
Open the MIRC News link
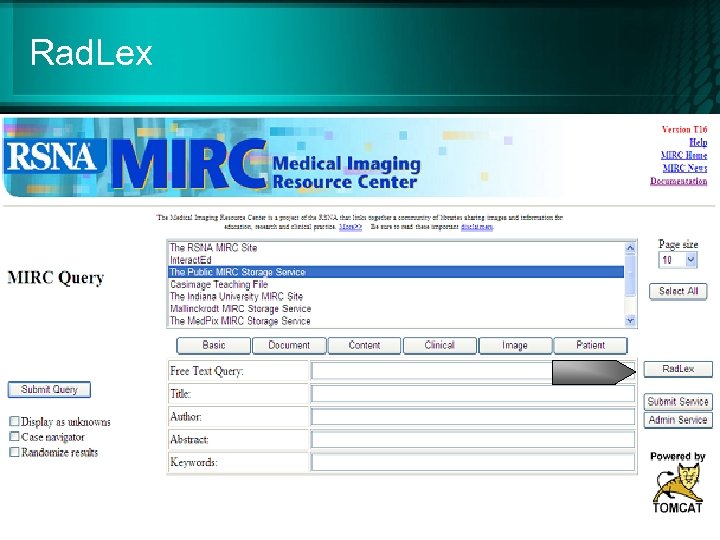click(685, 168)
